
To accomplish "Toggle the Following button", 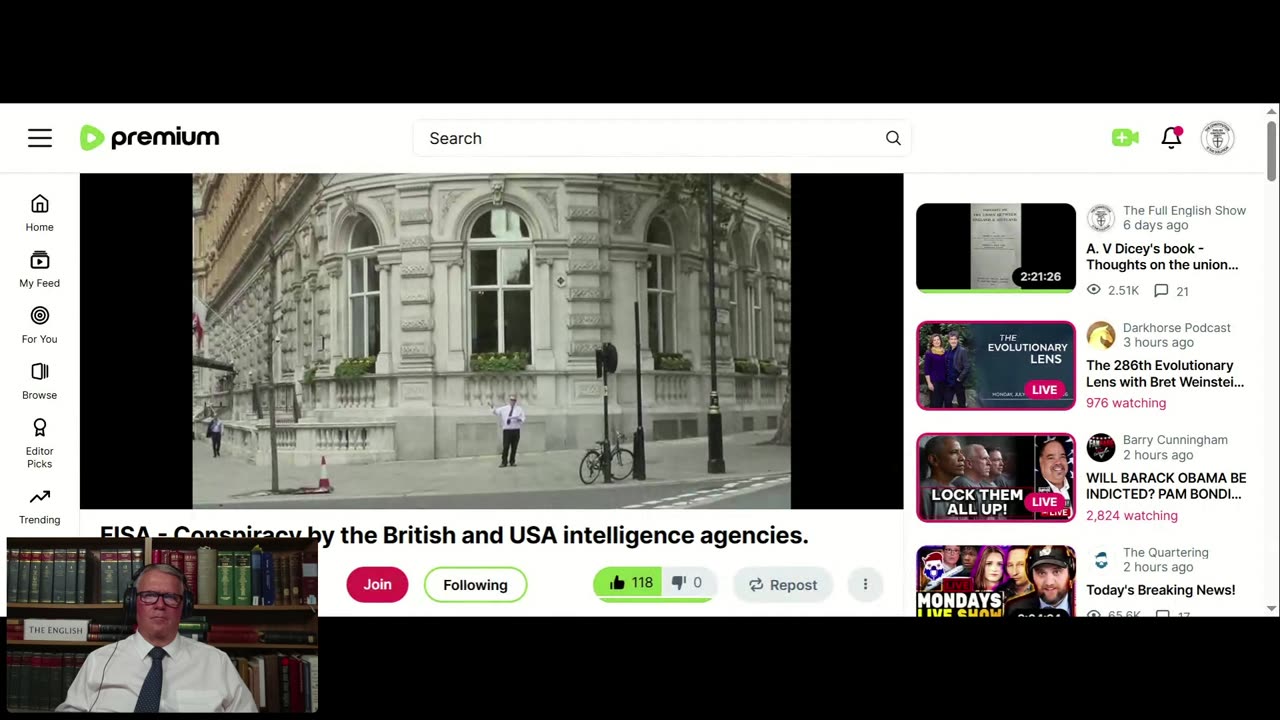I will point(475,584).
